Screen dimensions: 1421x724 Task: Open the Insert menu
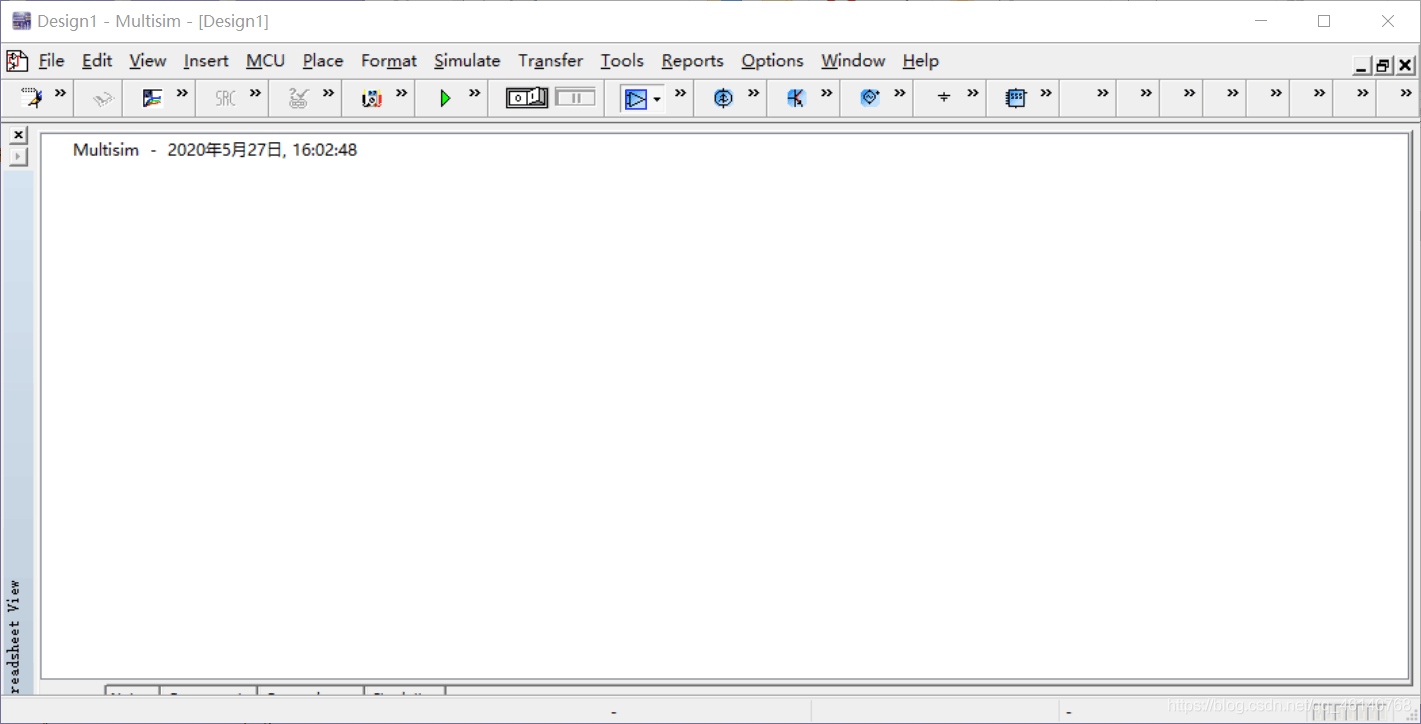tap(206, 61)
